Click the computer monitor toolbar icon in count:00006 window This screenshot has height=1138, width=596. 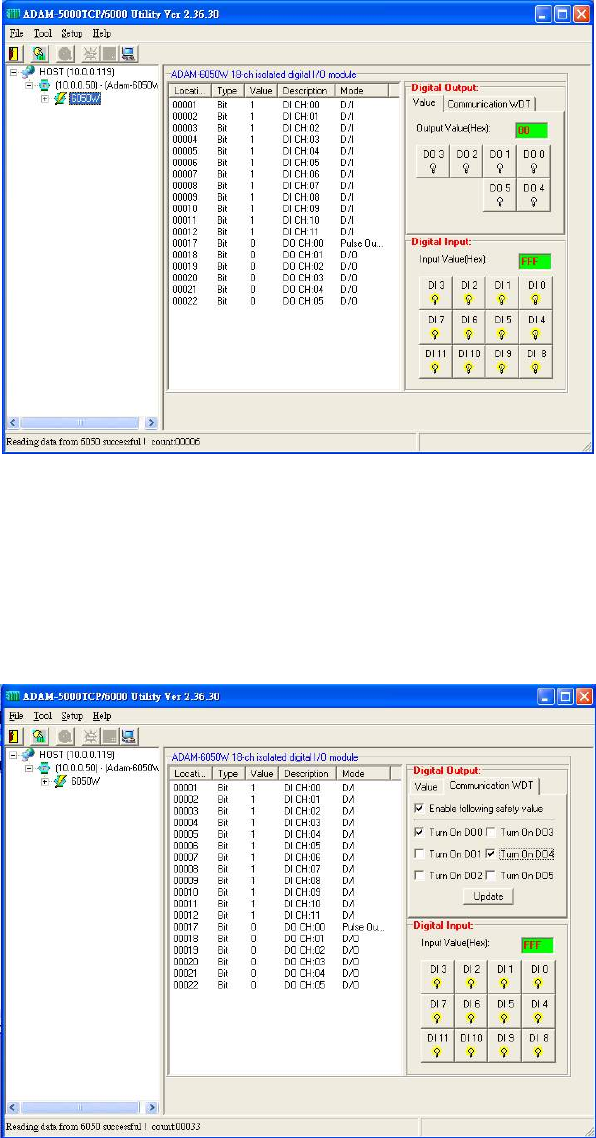click(128, 53)
